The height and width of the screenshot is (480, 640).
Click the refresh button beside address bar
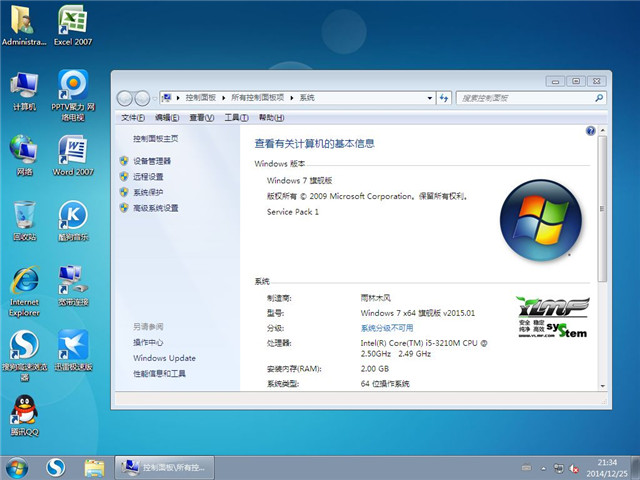point(444,98)
